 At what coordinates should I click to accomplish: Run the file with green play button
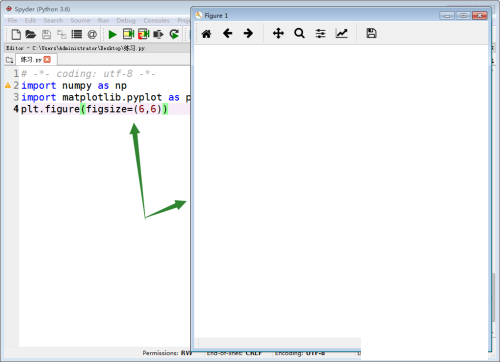[113, 34]
